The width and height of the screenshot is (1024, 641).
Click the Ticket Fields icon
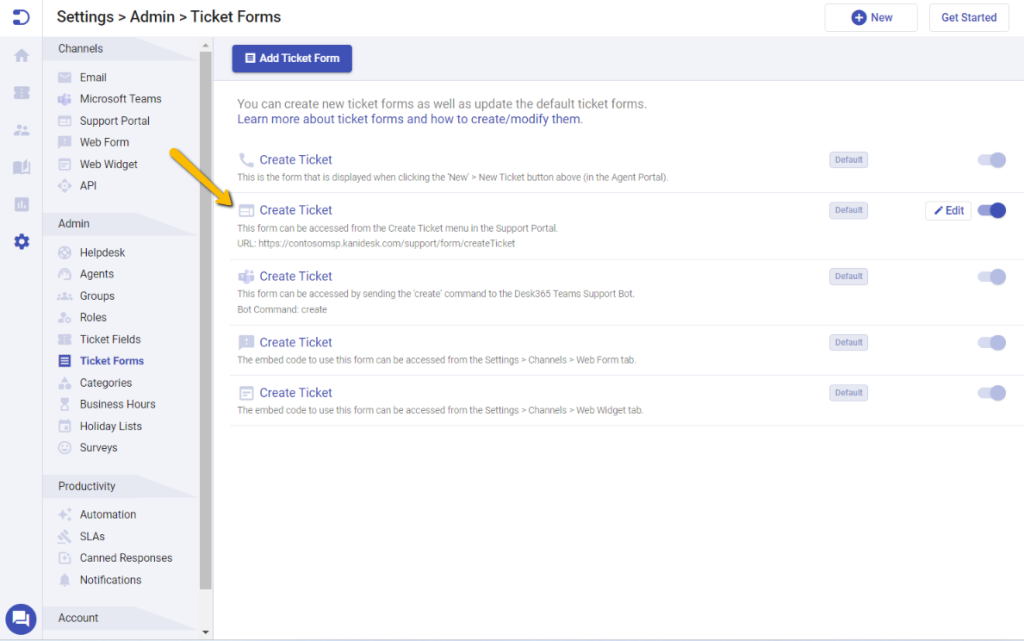coord(65,339)
